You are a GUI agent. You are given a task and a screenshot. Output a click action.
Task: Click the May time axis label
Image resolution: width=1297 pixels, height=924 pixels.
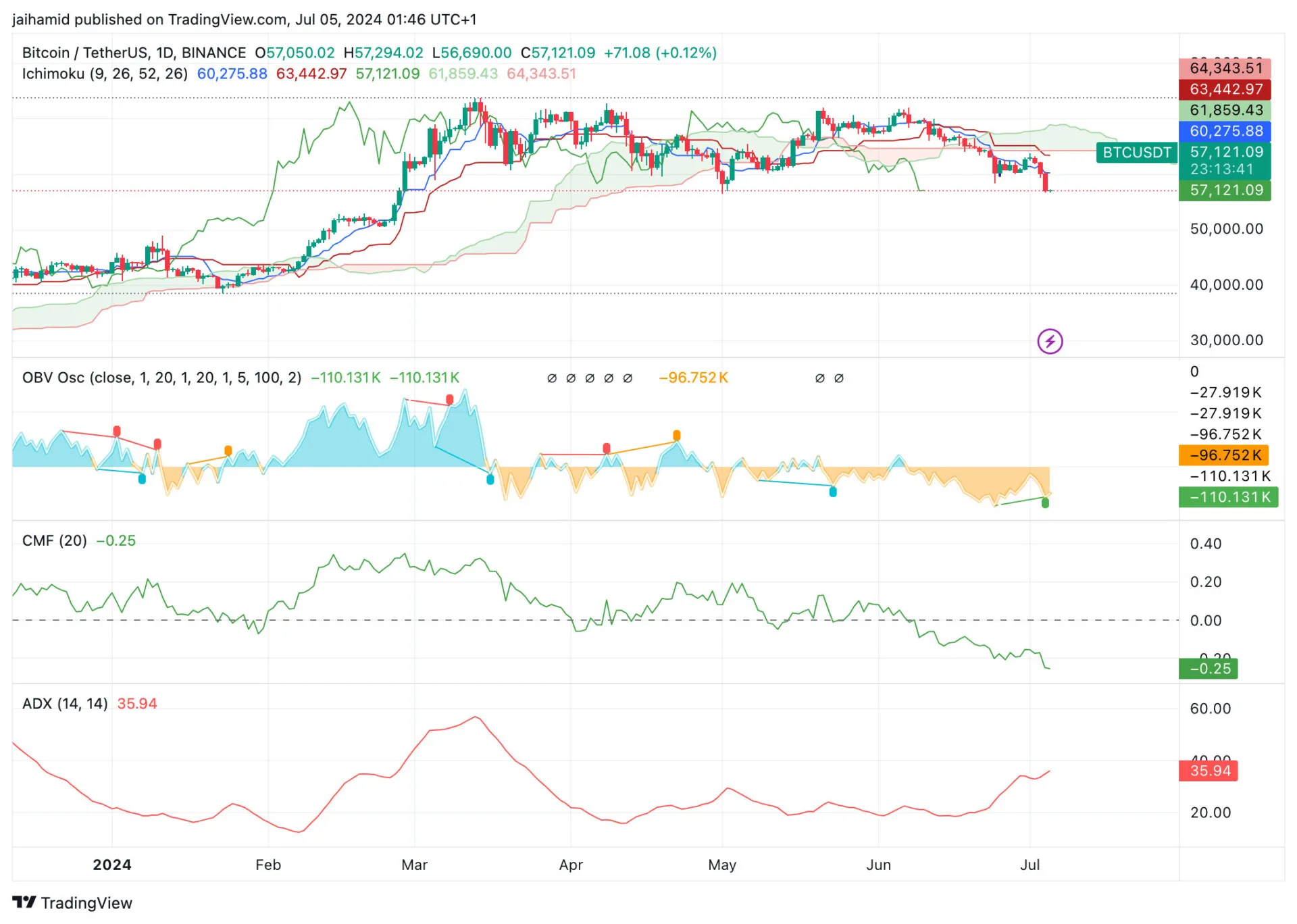pyautogui.click(x=722, y=865)
